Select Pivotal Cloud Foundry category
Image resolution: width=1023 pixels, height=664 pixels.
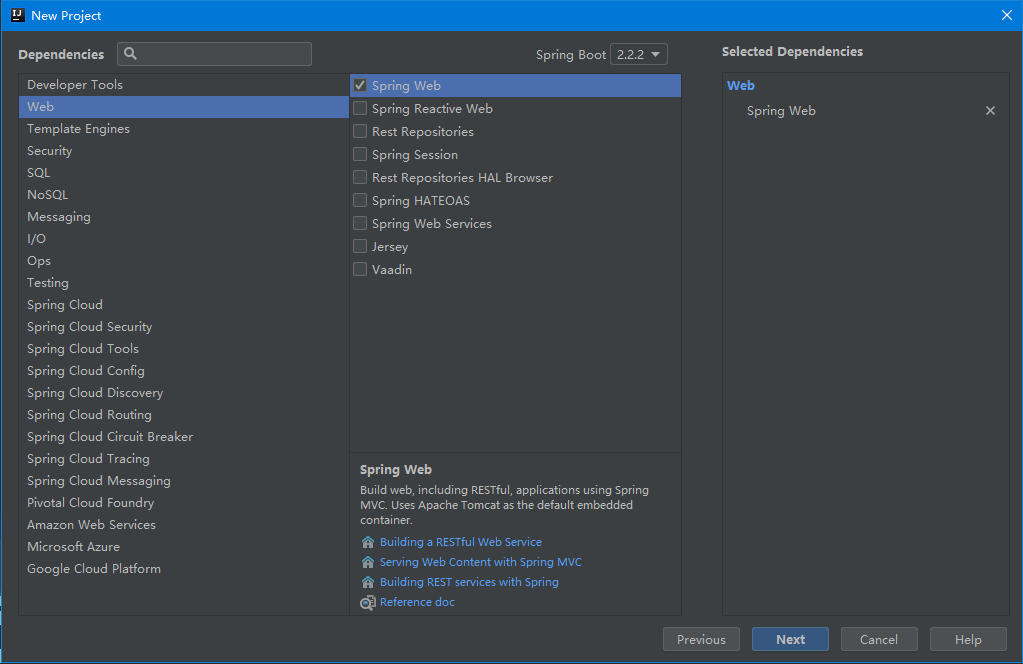[x=184, y=503]
